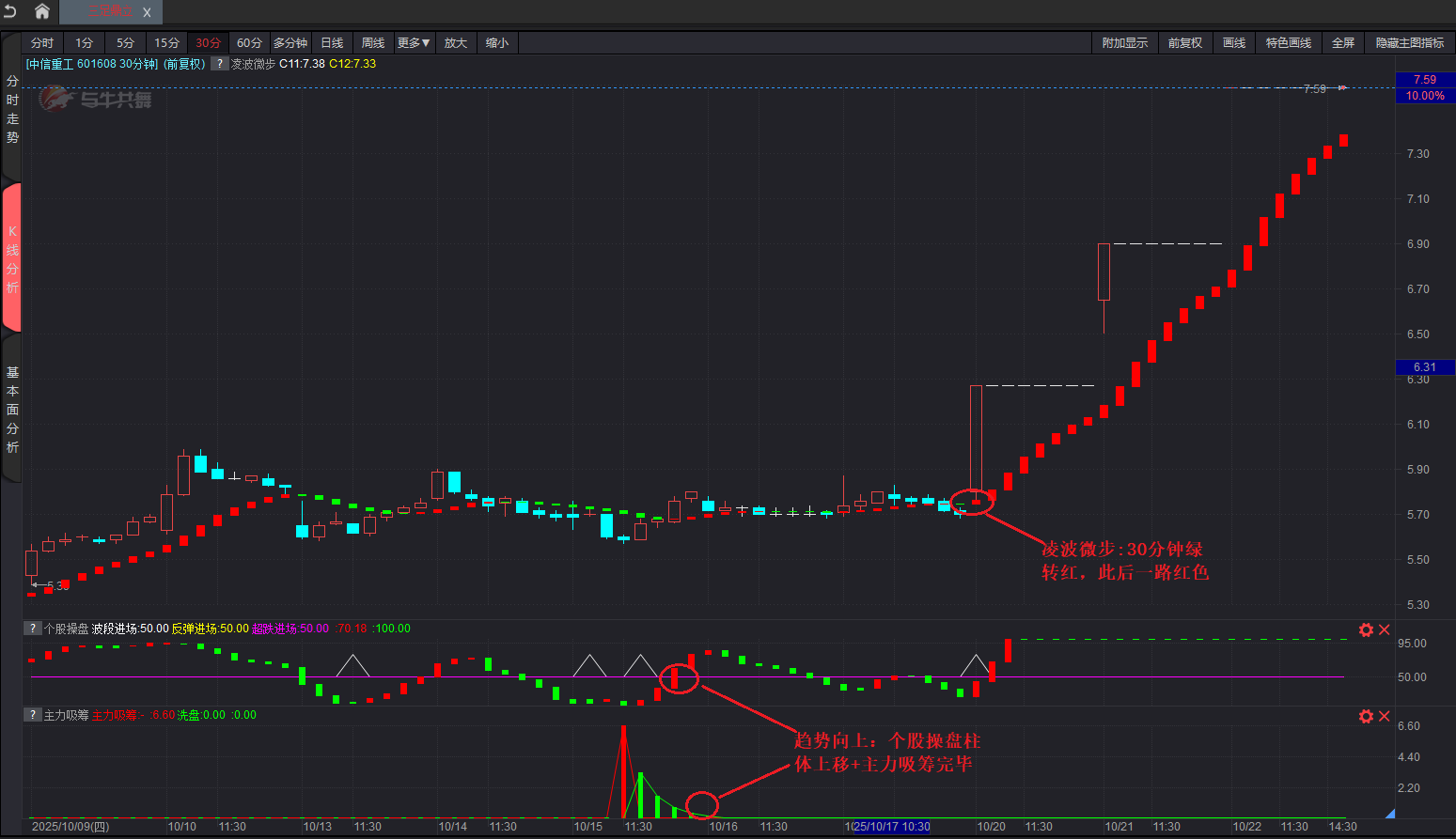
Task: Remove the 个股操盘 indicator panel
Action: coord(1385,629)
